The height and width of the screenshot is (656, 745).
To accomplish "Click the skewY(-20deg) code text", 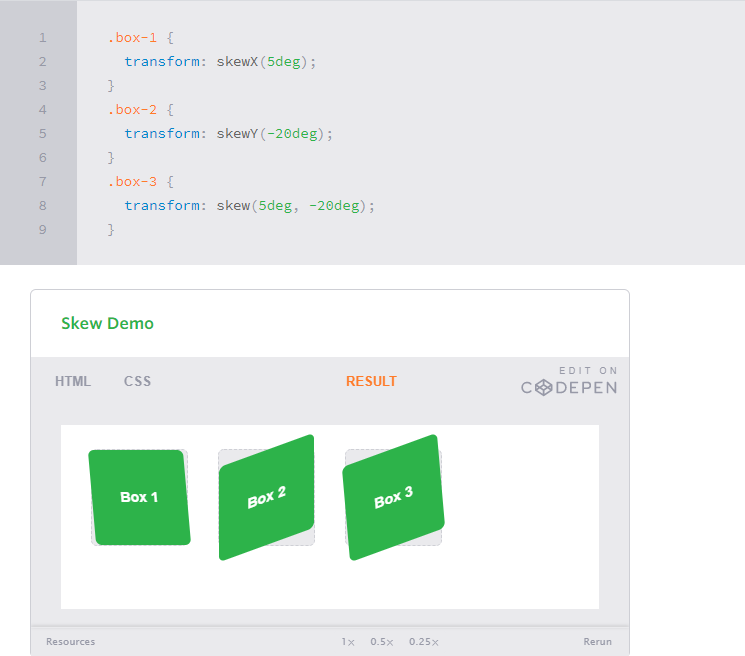I will (x=274, y=134).
